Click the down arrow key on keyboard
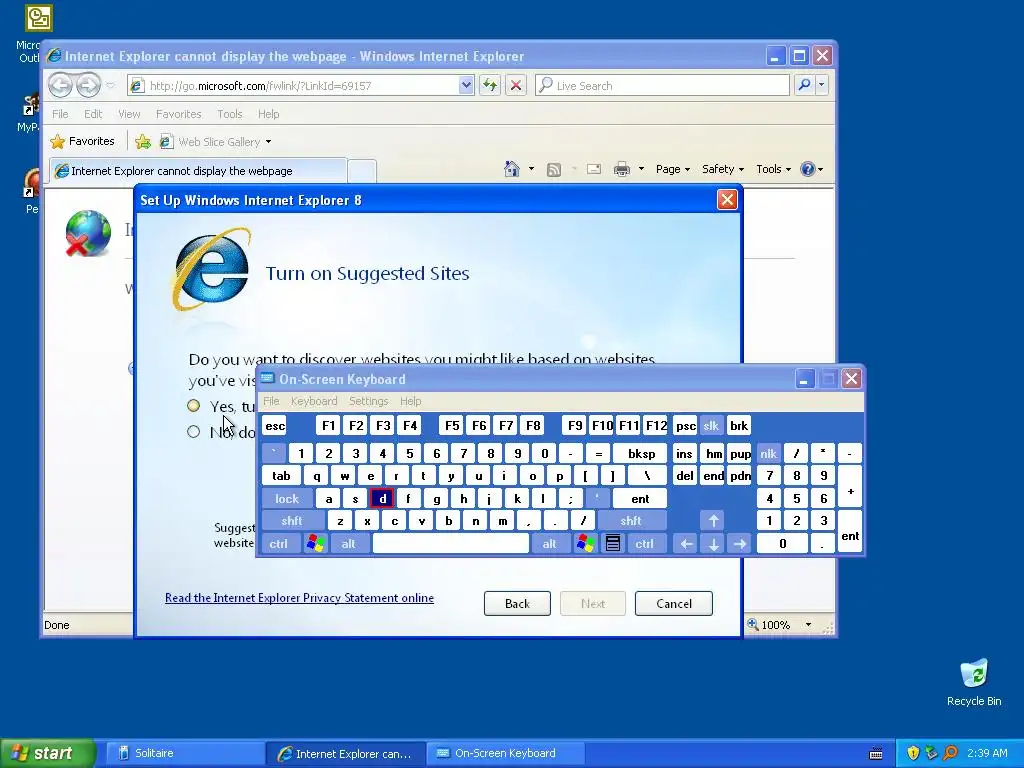The height and width of the screenshot is (768, 1024). tap(713, 543)
